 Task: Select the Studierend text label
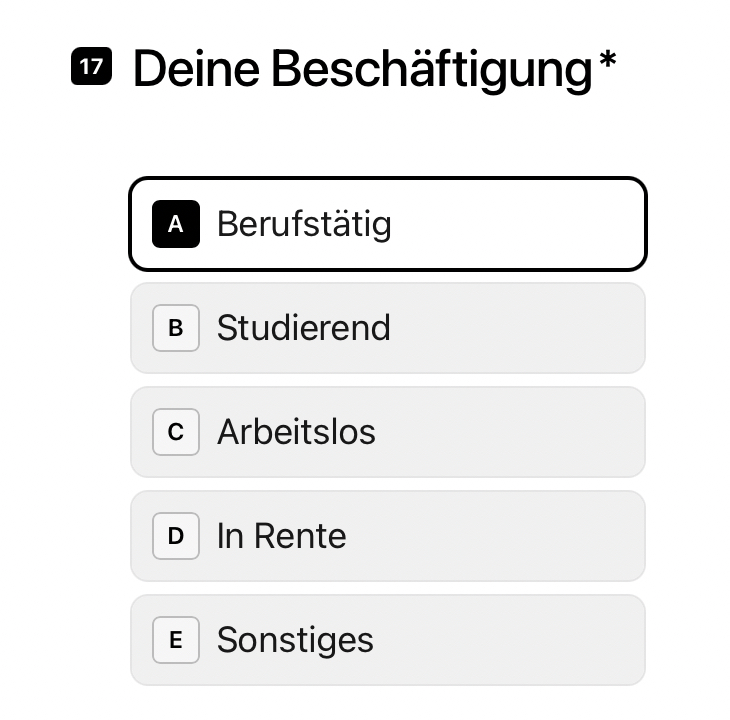304,328
